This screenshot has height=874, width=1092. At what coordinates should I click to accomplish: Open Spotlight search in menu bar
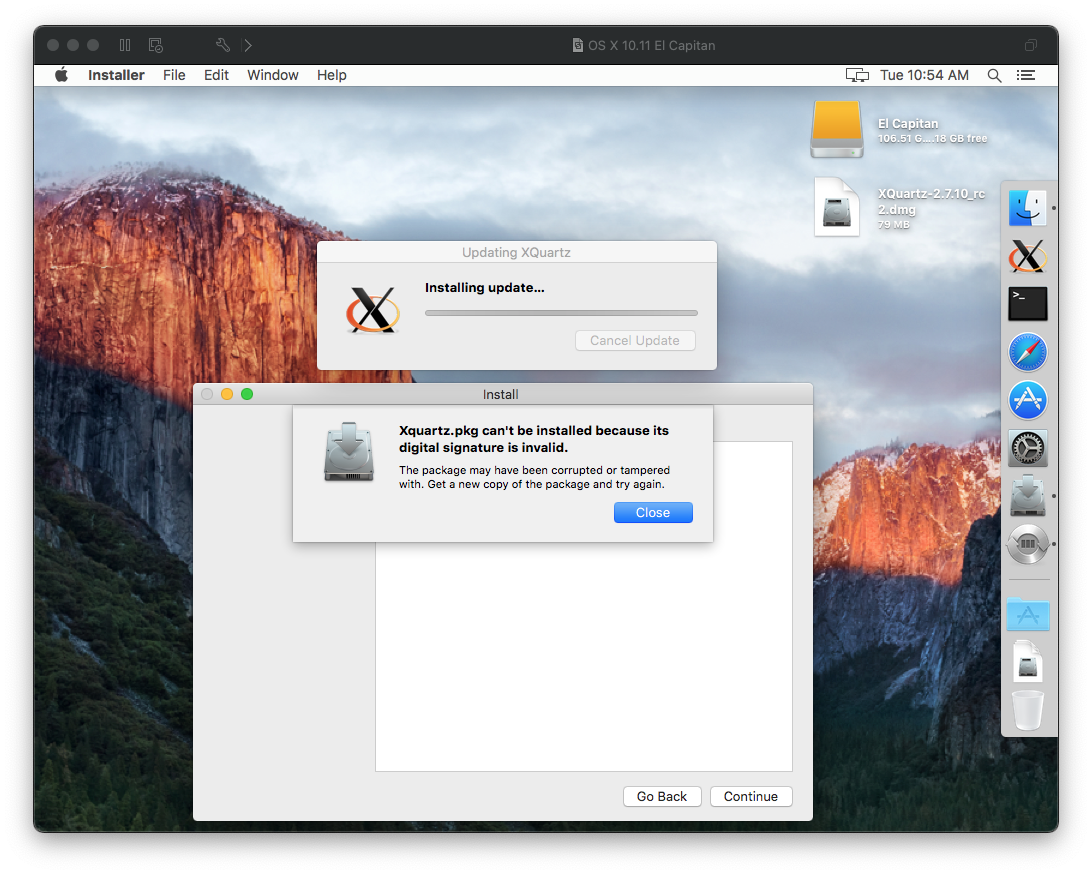(994, 75)
